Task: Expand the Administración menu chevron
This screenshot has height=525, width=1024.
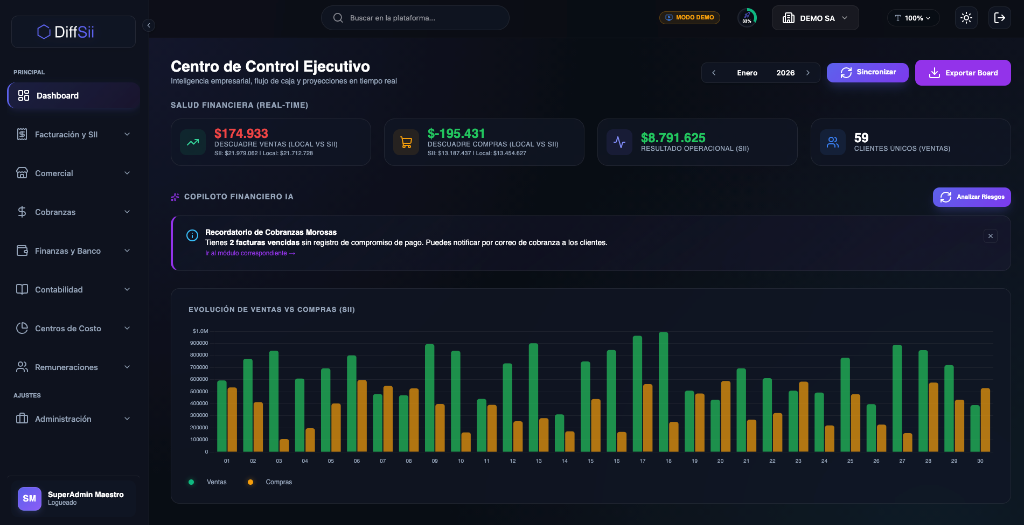Action: coord(127,419)
